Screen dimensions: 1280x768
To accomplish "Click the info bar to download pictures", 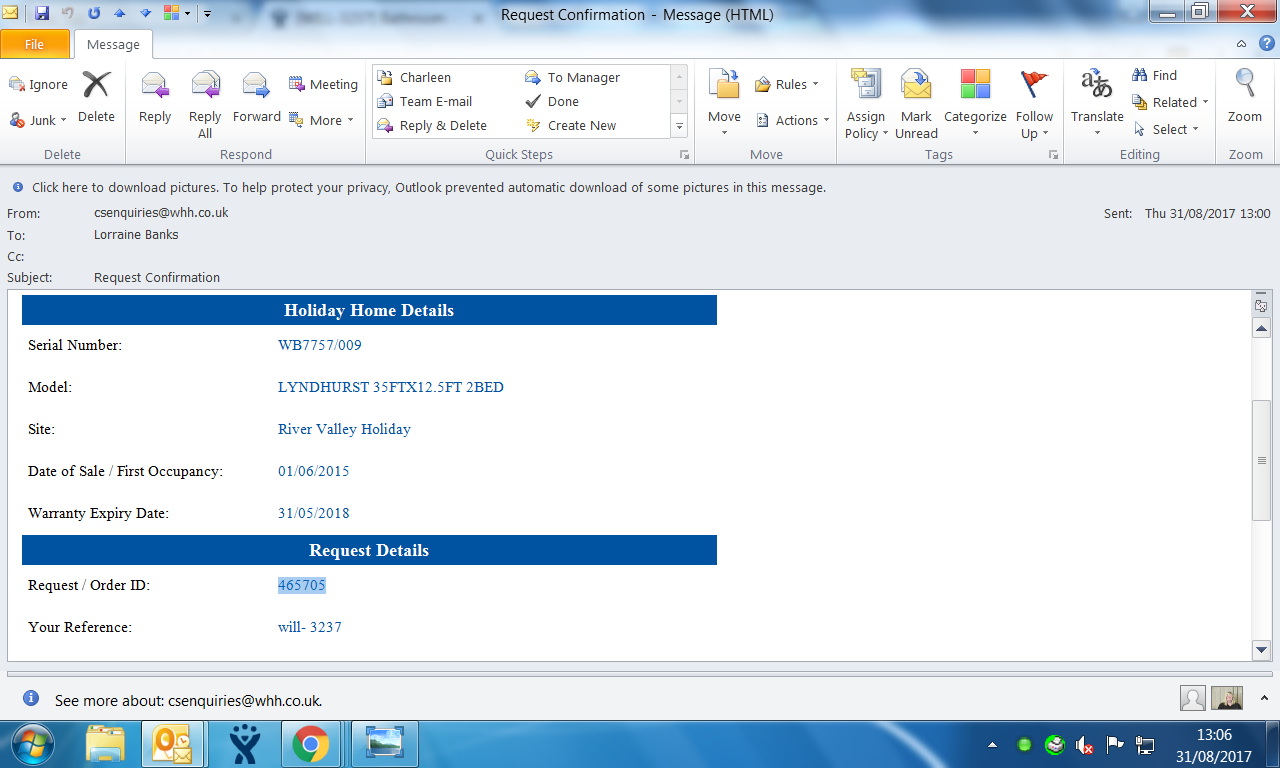I will 428,187.
